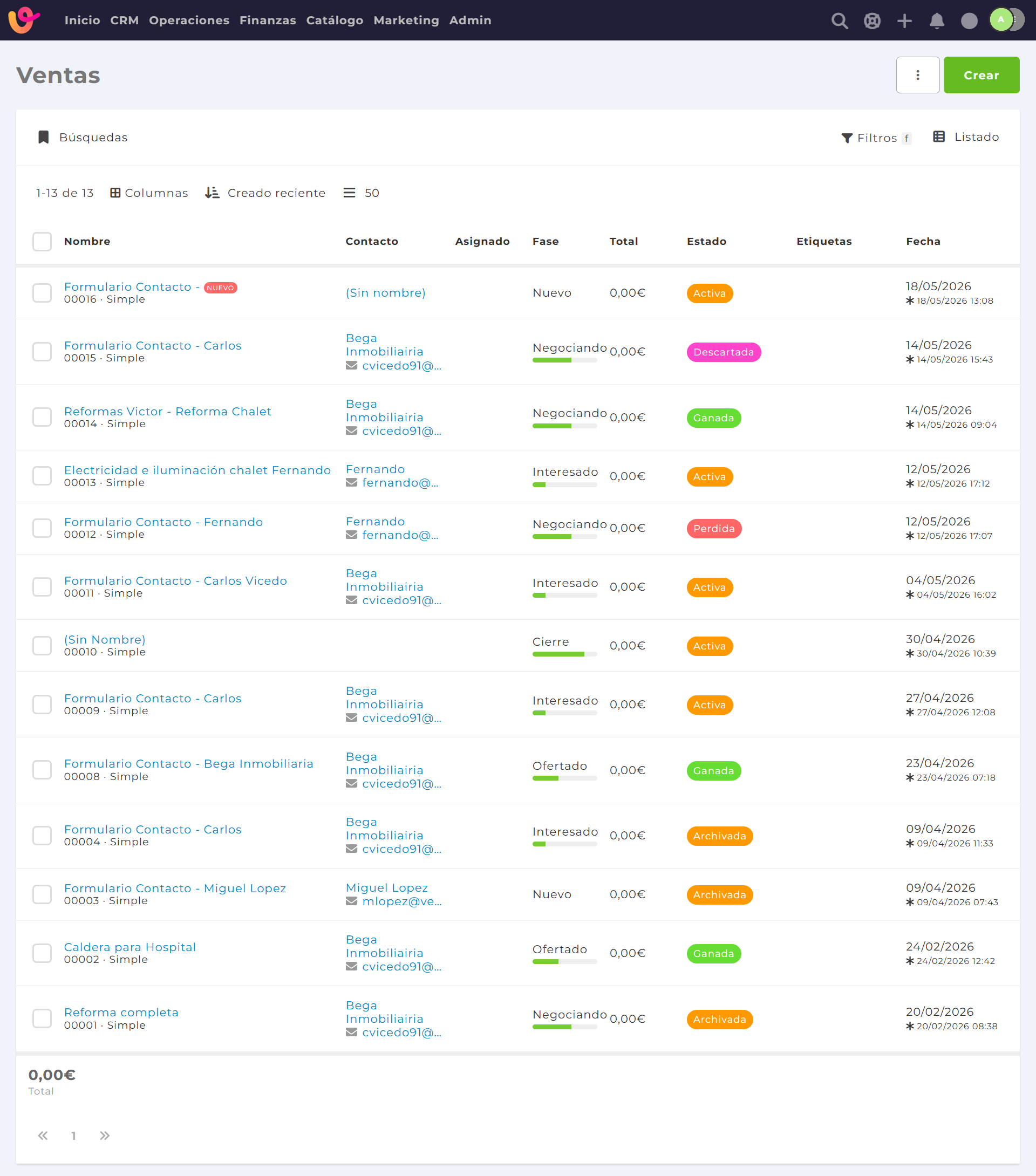Open the Finanzas menu
The image size is (1036, 1176).
(268, 20)
